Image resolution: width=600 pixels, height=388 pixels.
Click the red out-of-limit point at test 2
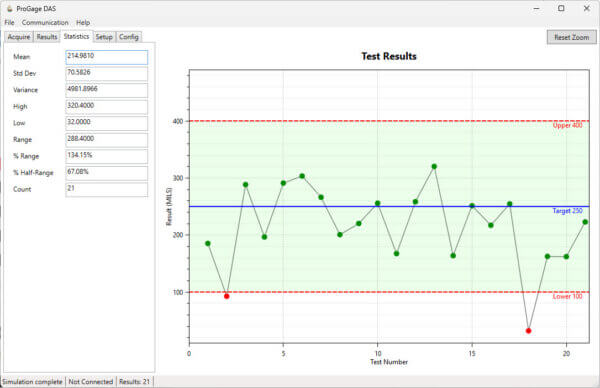[x=227, y=296]
